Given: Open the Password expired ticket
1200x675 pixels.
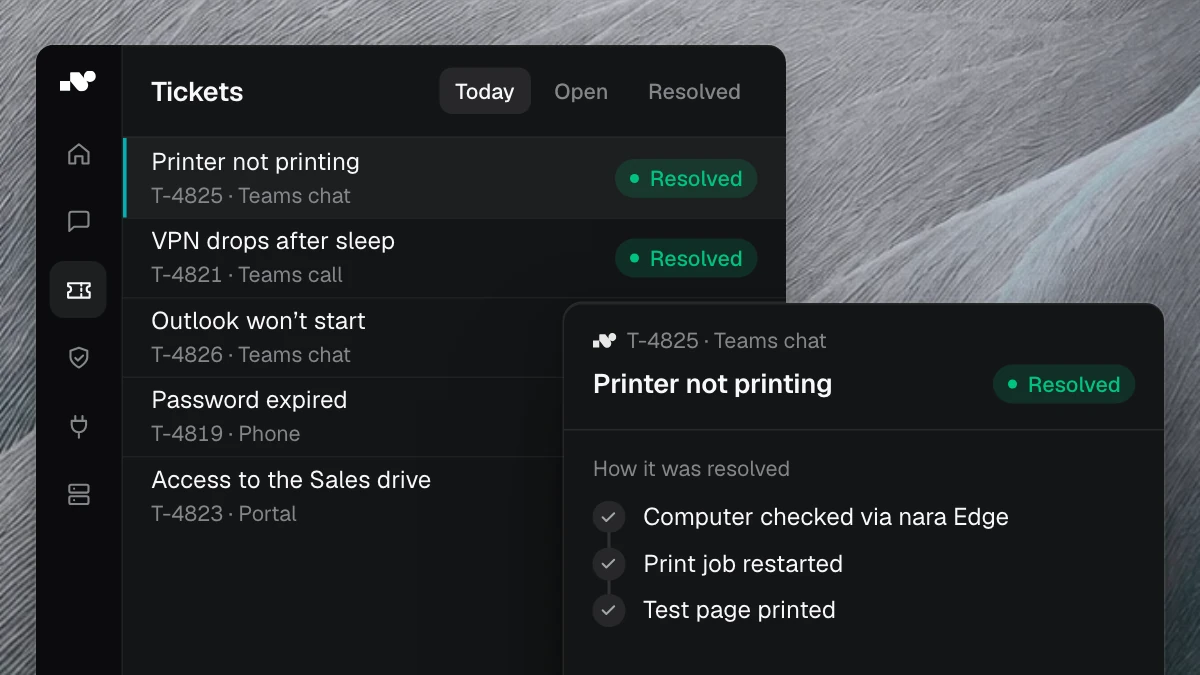Looking at the screenshot, I should click(x=343, y=417).
